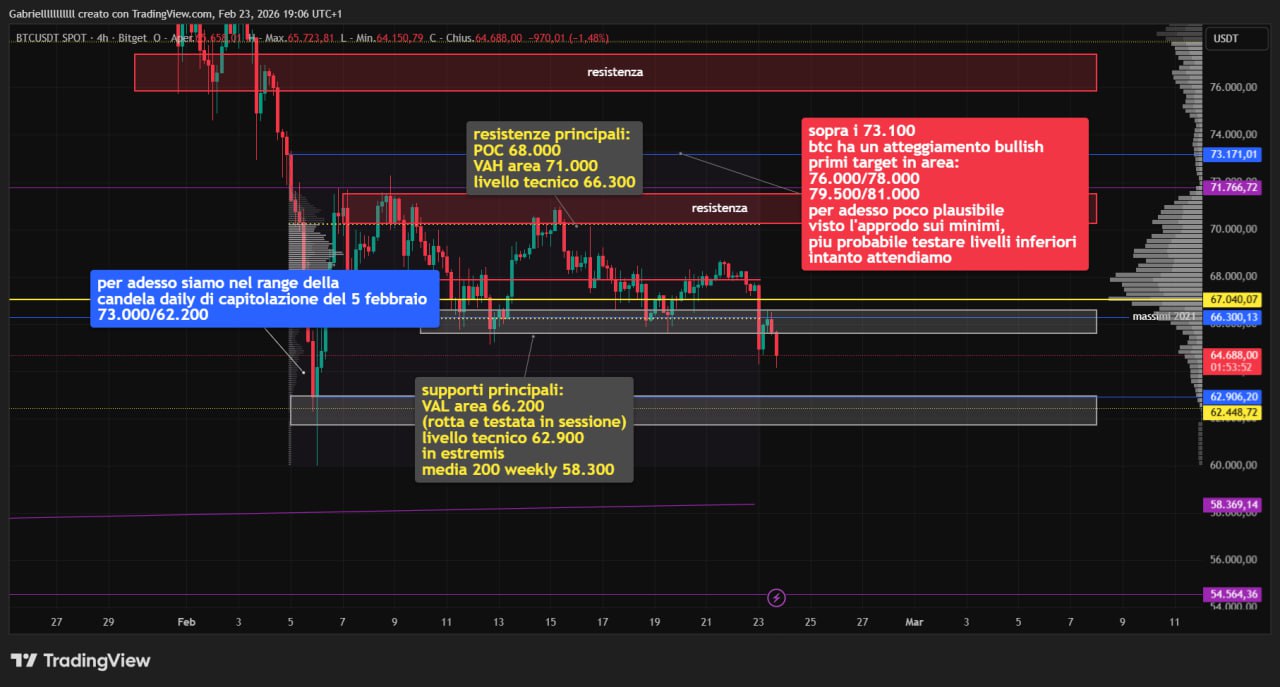Click the 74.000,00 price scale value

pyautogui.click(x=1232, y=134)
